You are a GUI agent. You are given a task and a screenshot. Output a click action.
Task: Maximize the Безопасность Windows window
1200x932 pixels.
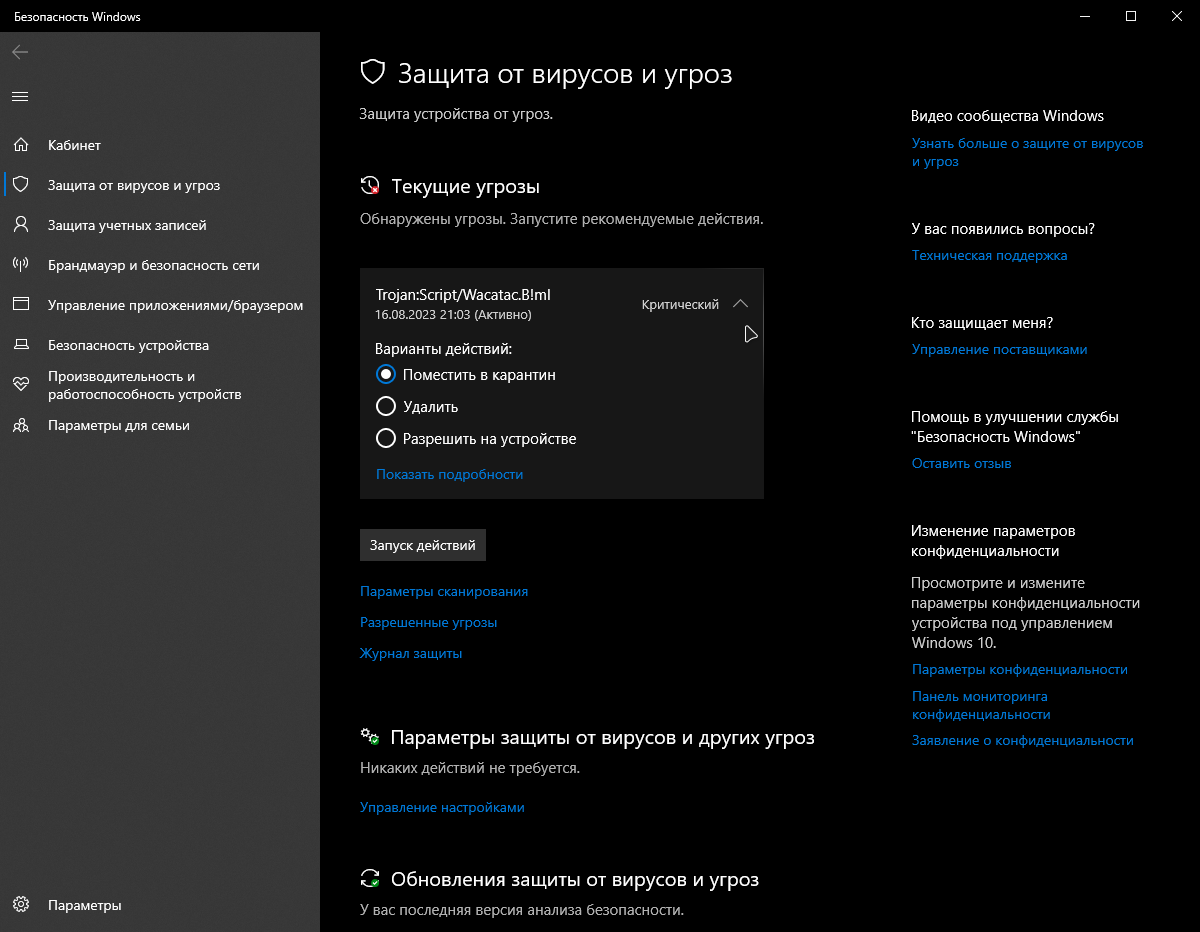point(1130,16)
